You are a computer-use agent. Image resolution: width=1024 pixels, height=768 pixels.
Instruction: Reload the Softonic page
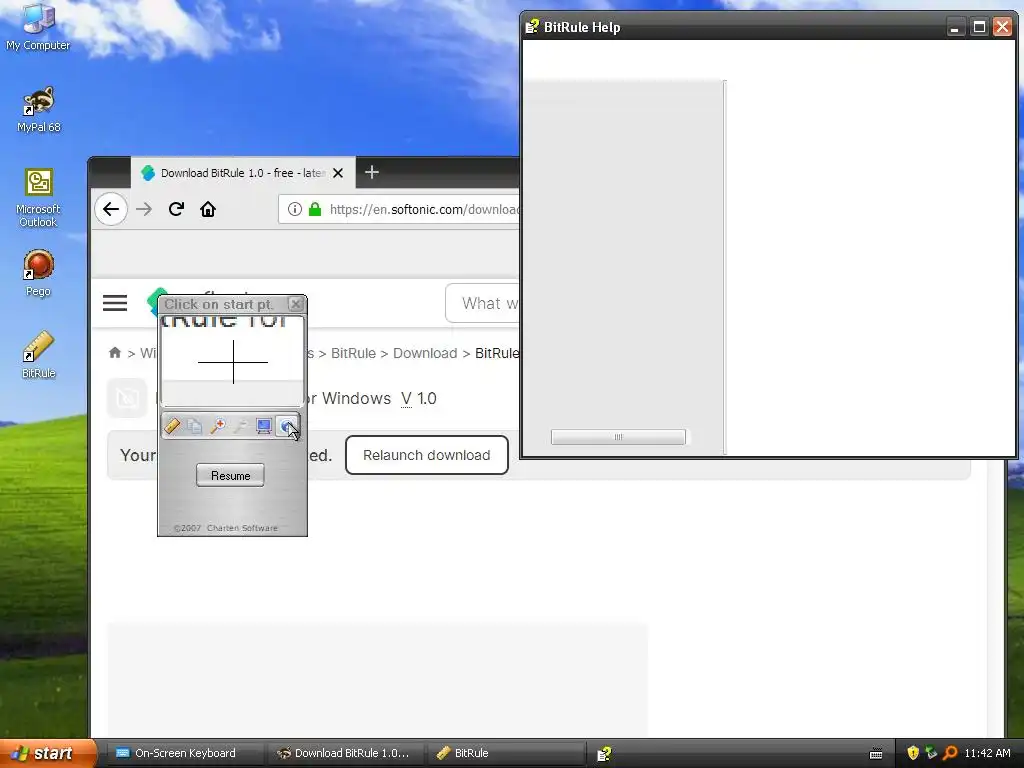[176, 209]
